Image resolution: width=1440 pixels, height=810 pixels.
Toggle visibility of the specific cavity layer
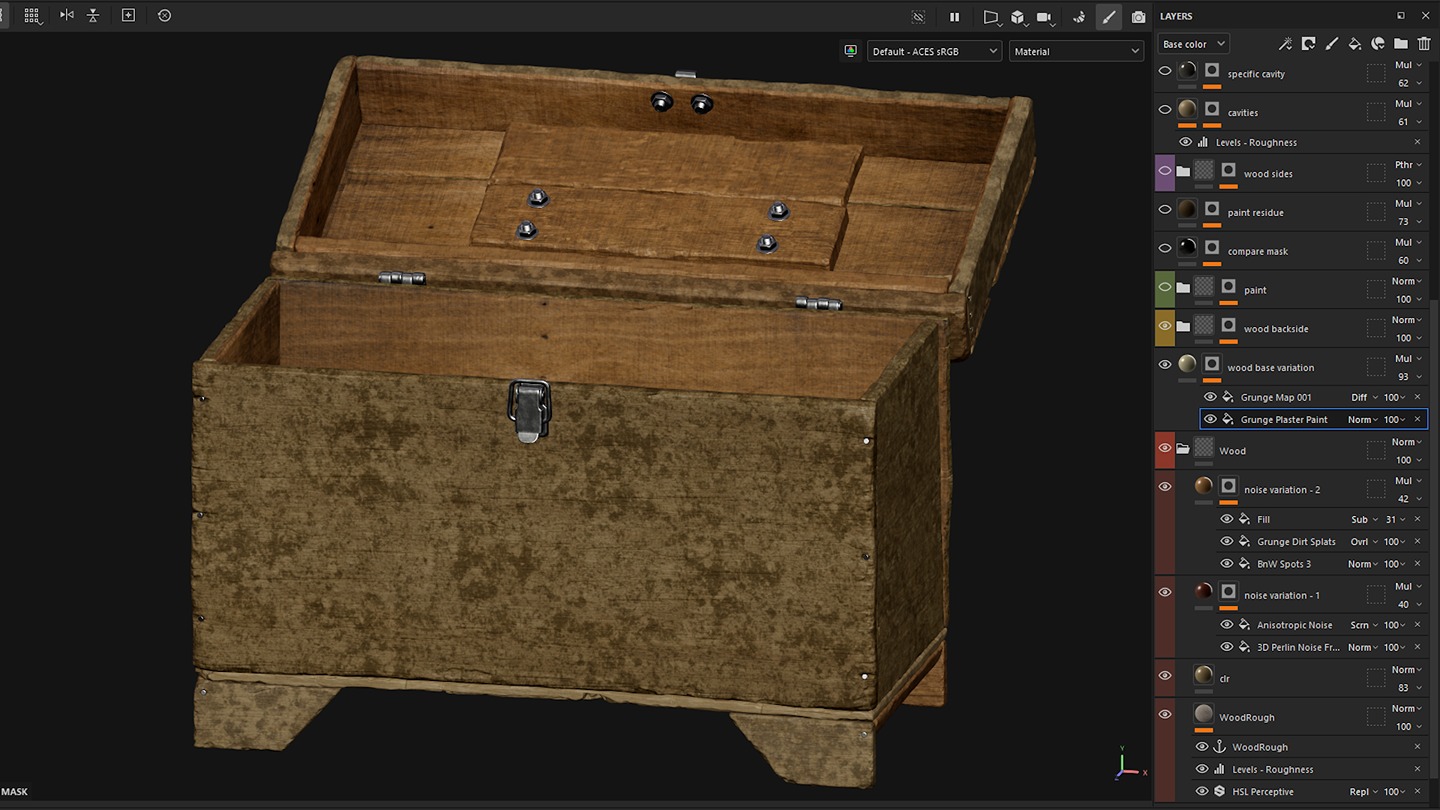1164,70
